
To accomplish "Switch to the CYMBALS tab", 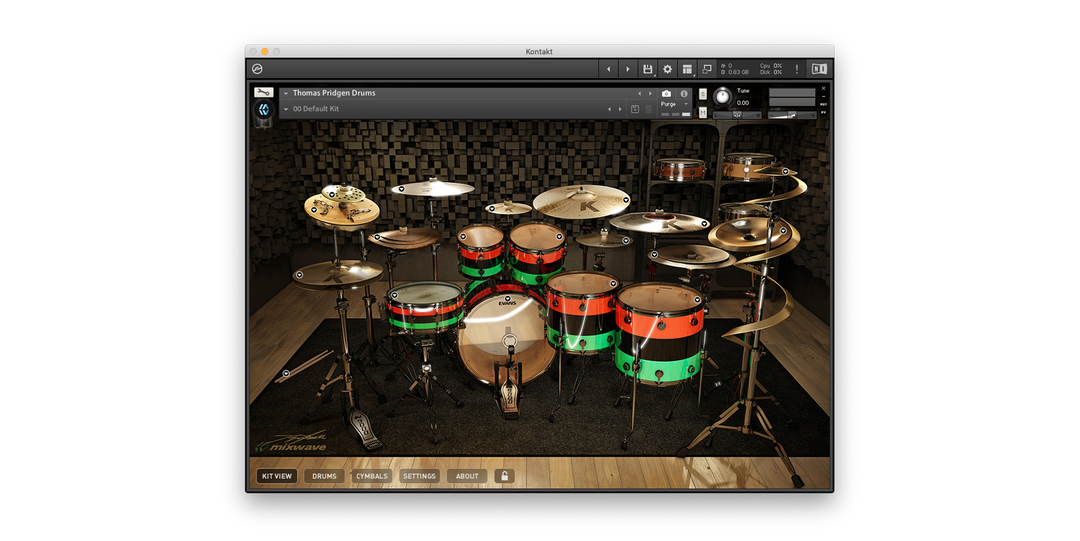I will pyautogui.click(x=372, y=476).
